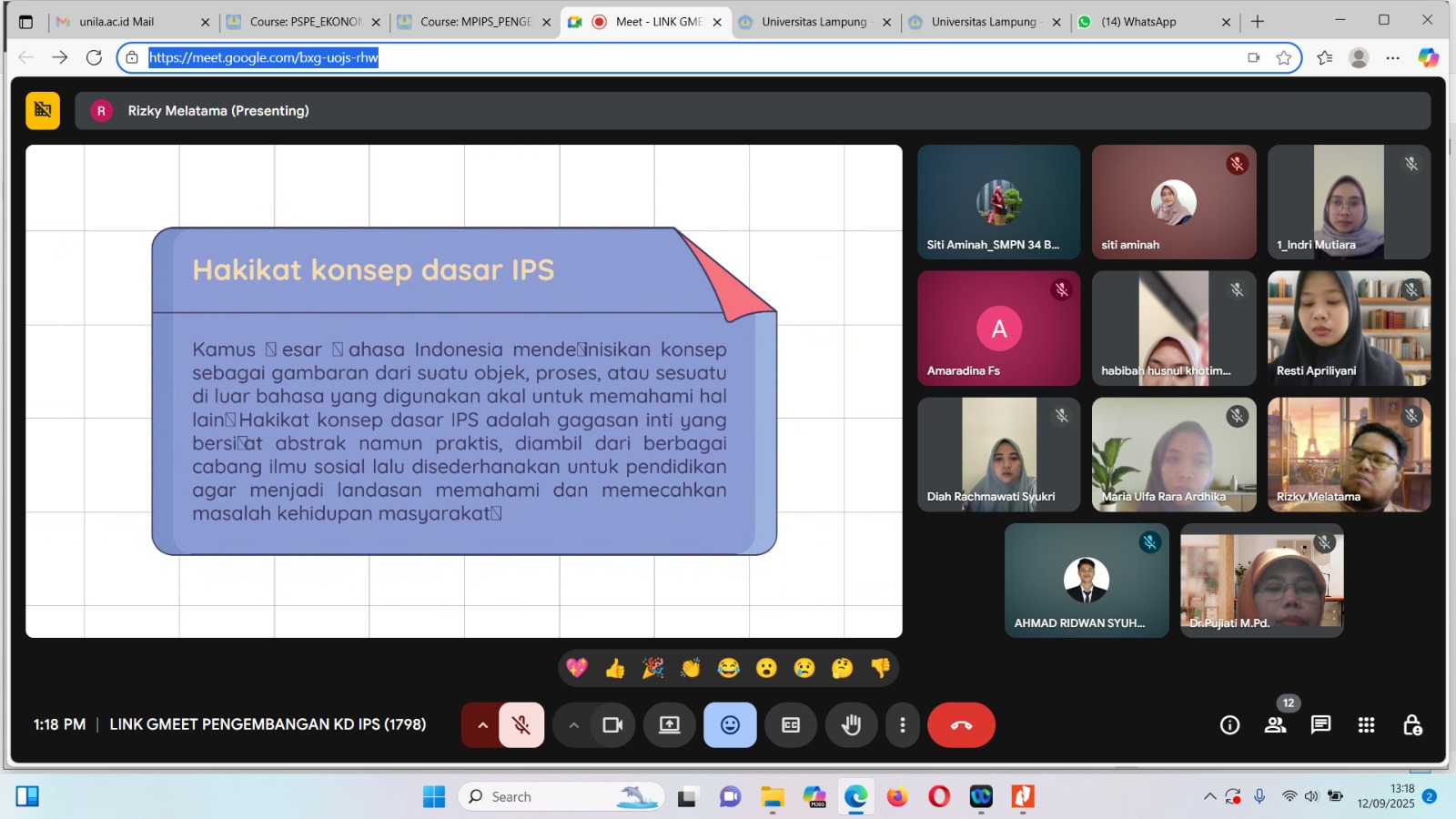Open the activities grid icon
Image resolution: width=1456 pixels, height=819 pixels.
click(1366, 725)
